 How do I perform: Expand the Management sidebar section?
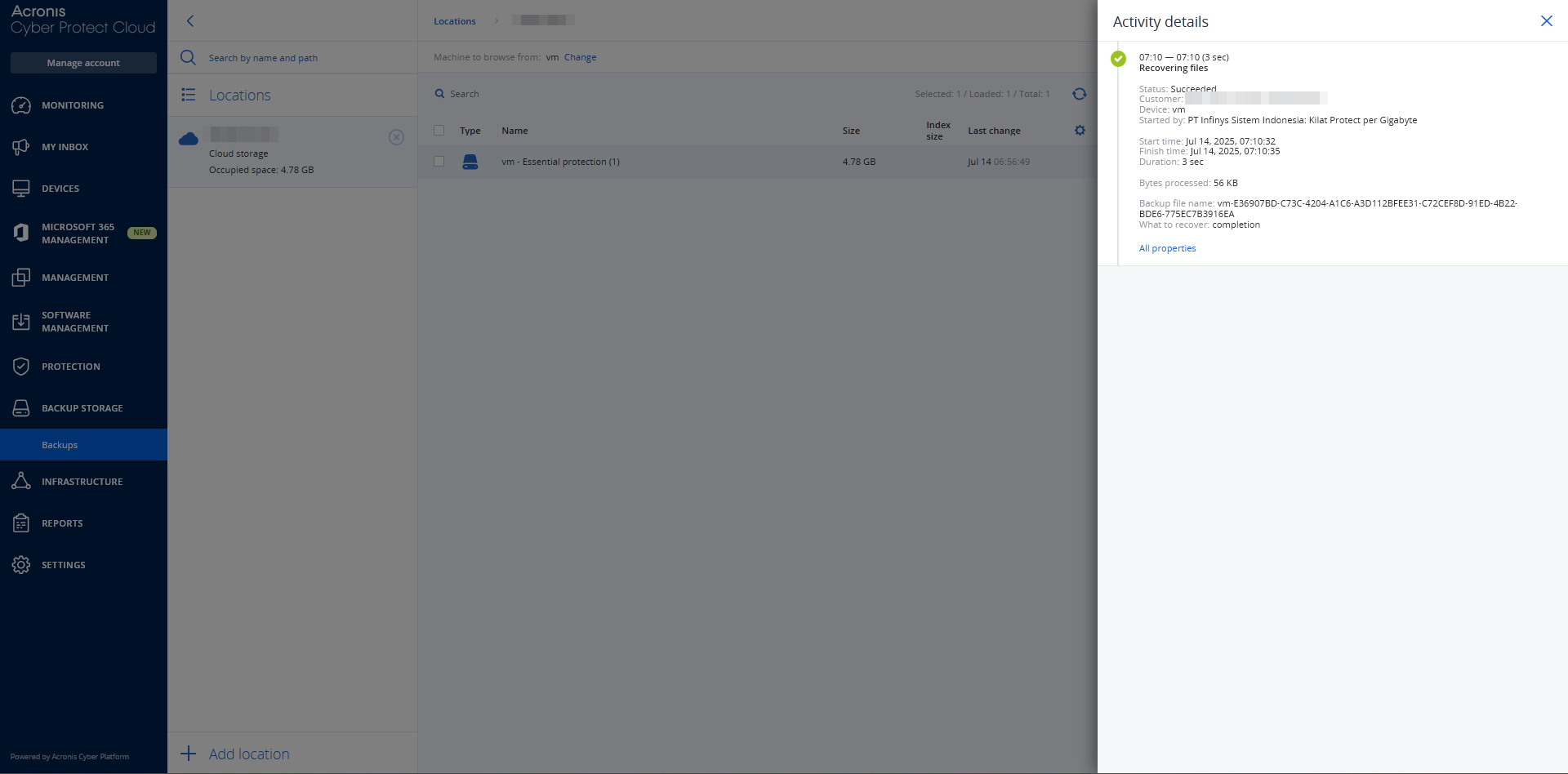pos(74,278)
